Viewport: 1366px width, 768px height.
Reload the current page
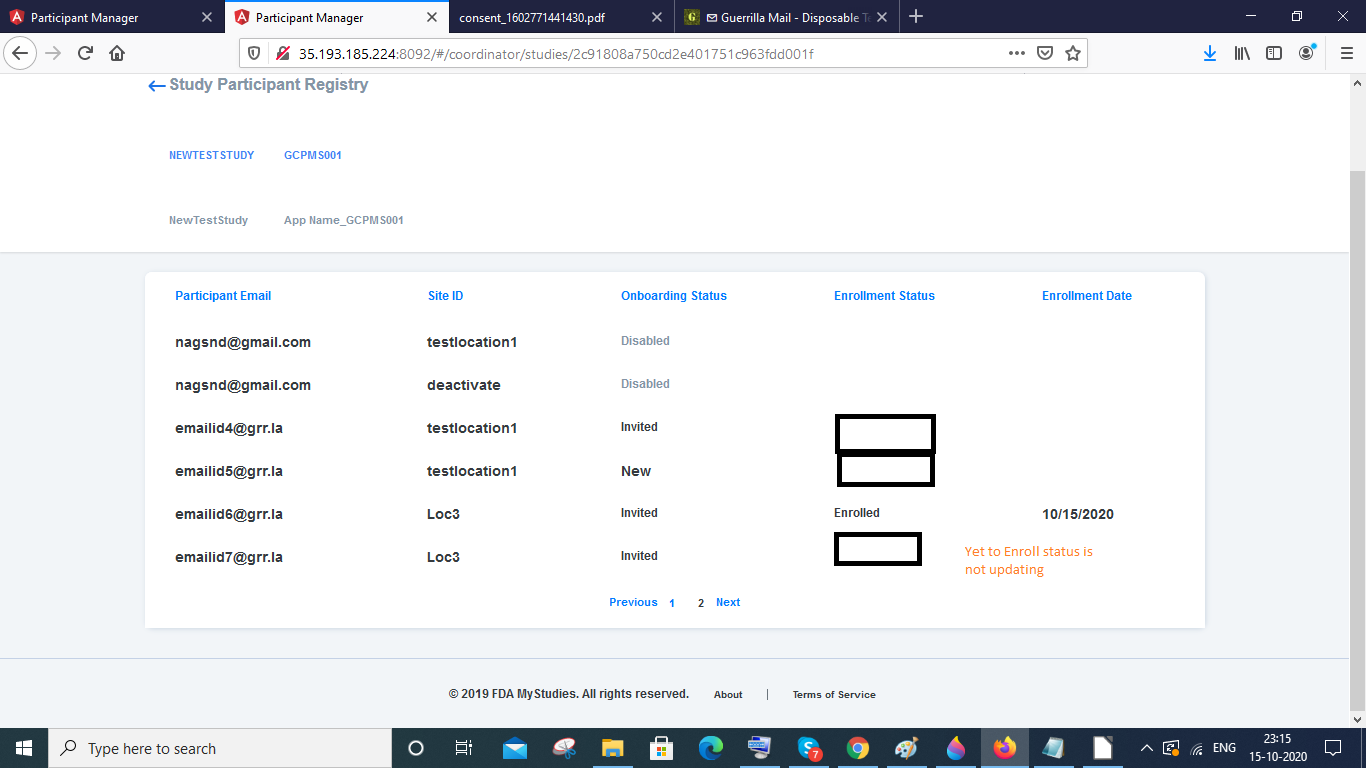(84, 53)
